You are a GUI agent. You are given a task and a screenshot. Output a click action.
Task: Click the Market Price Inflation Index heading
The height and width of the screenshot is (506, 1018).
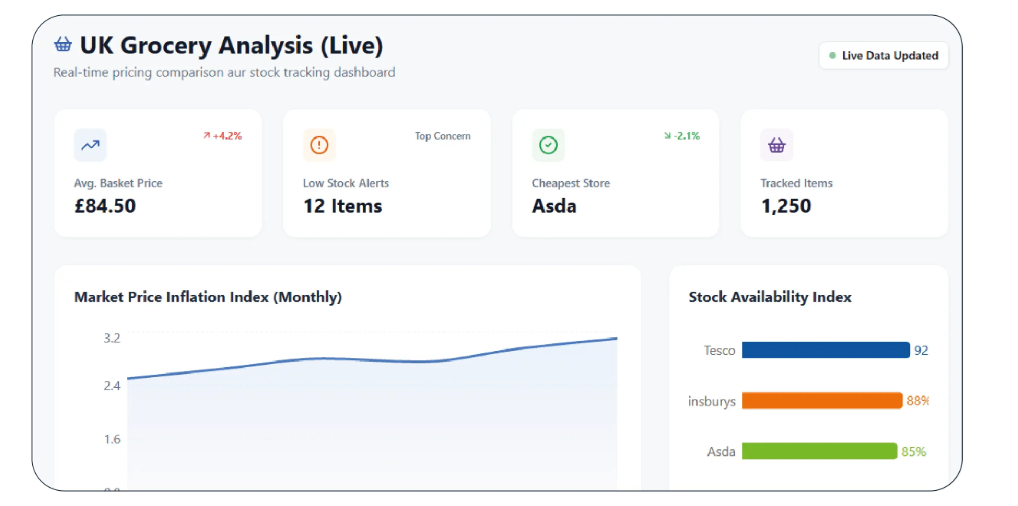coord(208,297)
